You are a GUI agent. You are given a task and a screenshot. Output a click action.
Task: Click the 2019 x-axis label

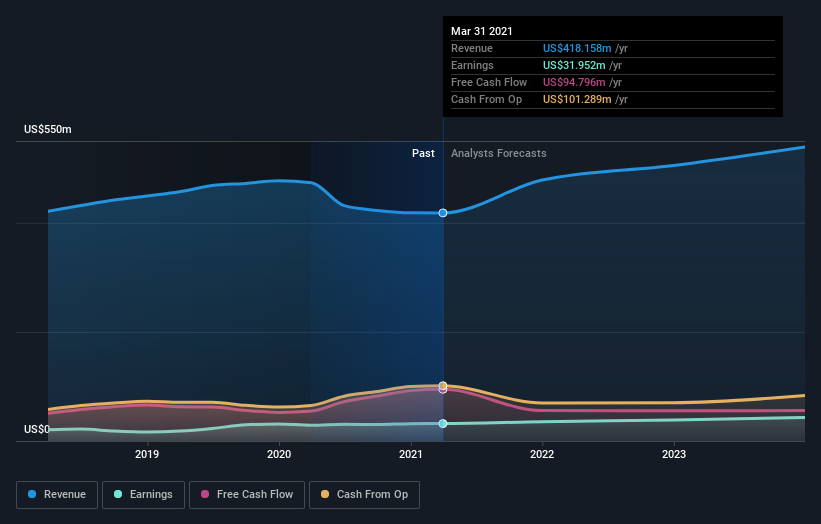pyautogui.click(x=147, y=454)
